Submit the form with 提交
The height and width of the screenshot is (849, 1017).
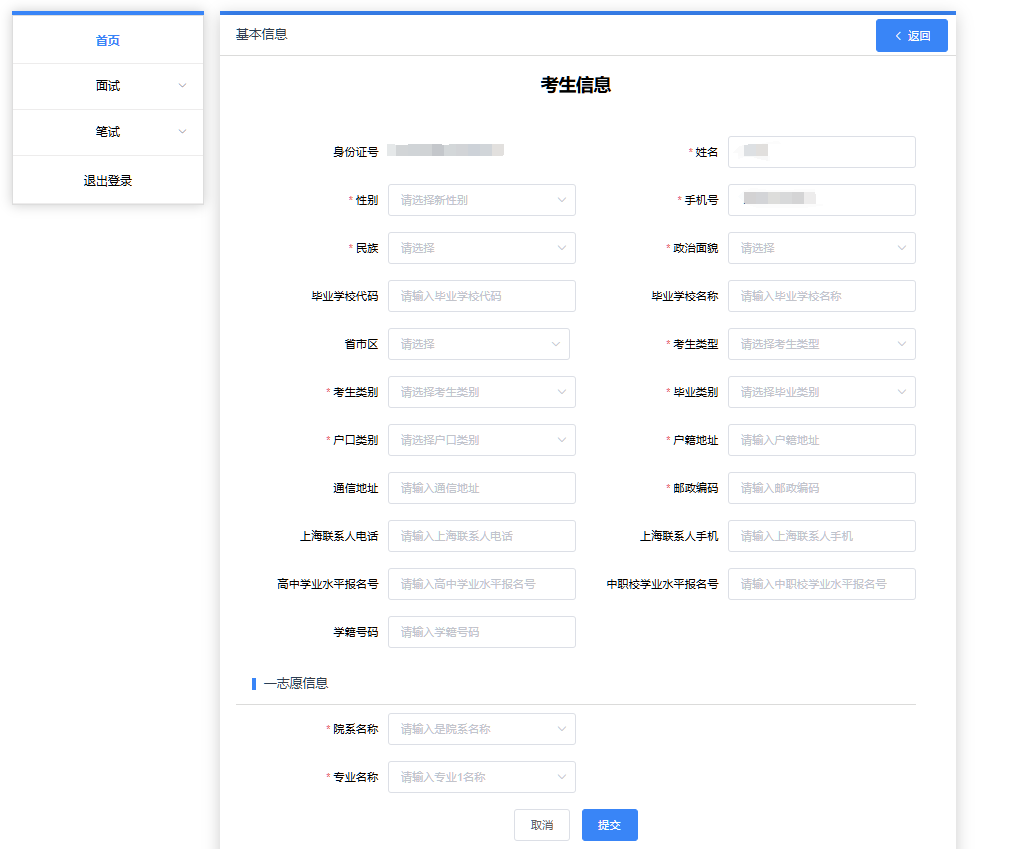[609, 825]
